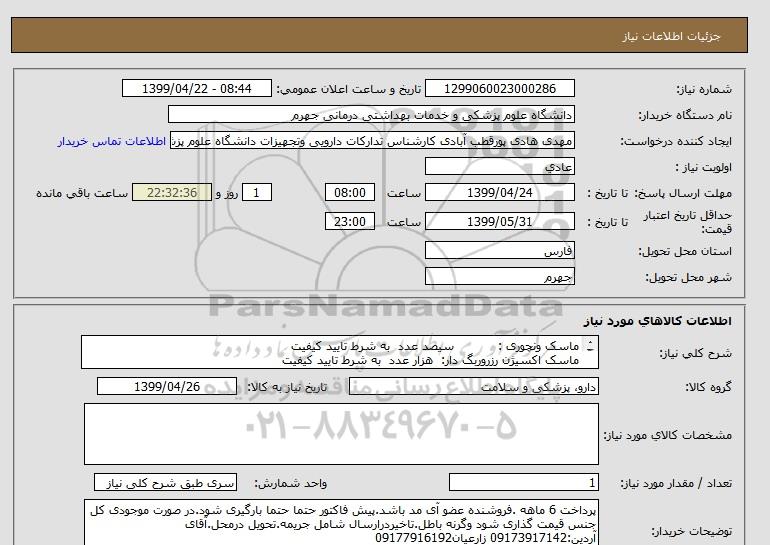Viewport: 770px width, 545px height.
Task: Click the label تعداد / مقدار مورد نیاز
Action: [676, 484]
